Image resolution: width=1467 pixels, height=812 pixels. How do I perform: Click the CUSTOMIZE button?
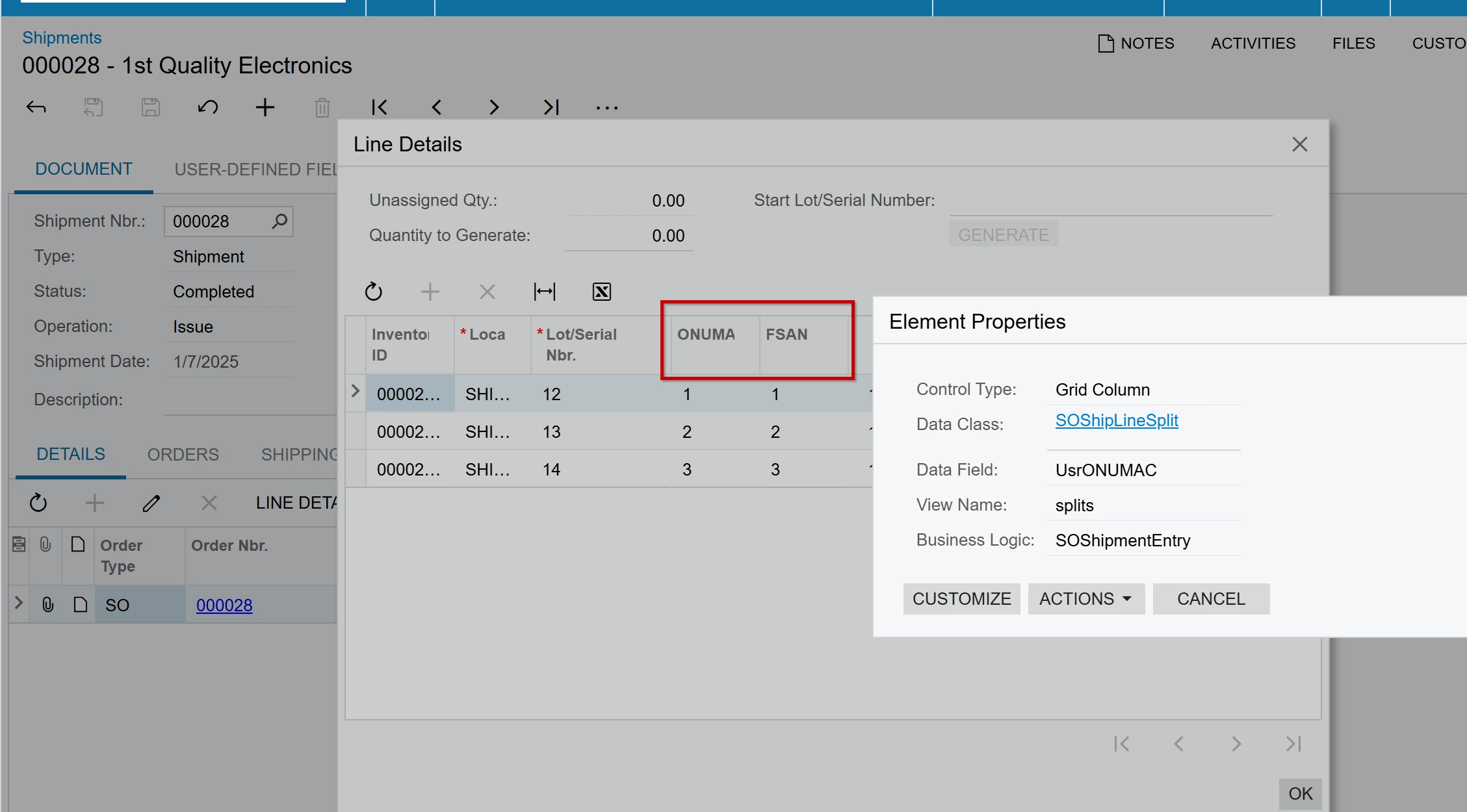[x=961, y=599]
